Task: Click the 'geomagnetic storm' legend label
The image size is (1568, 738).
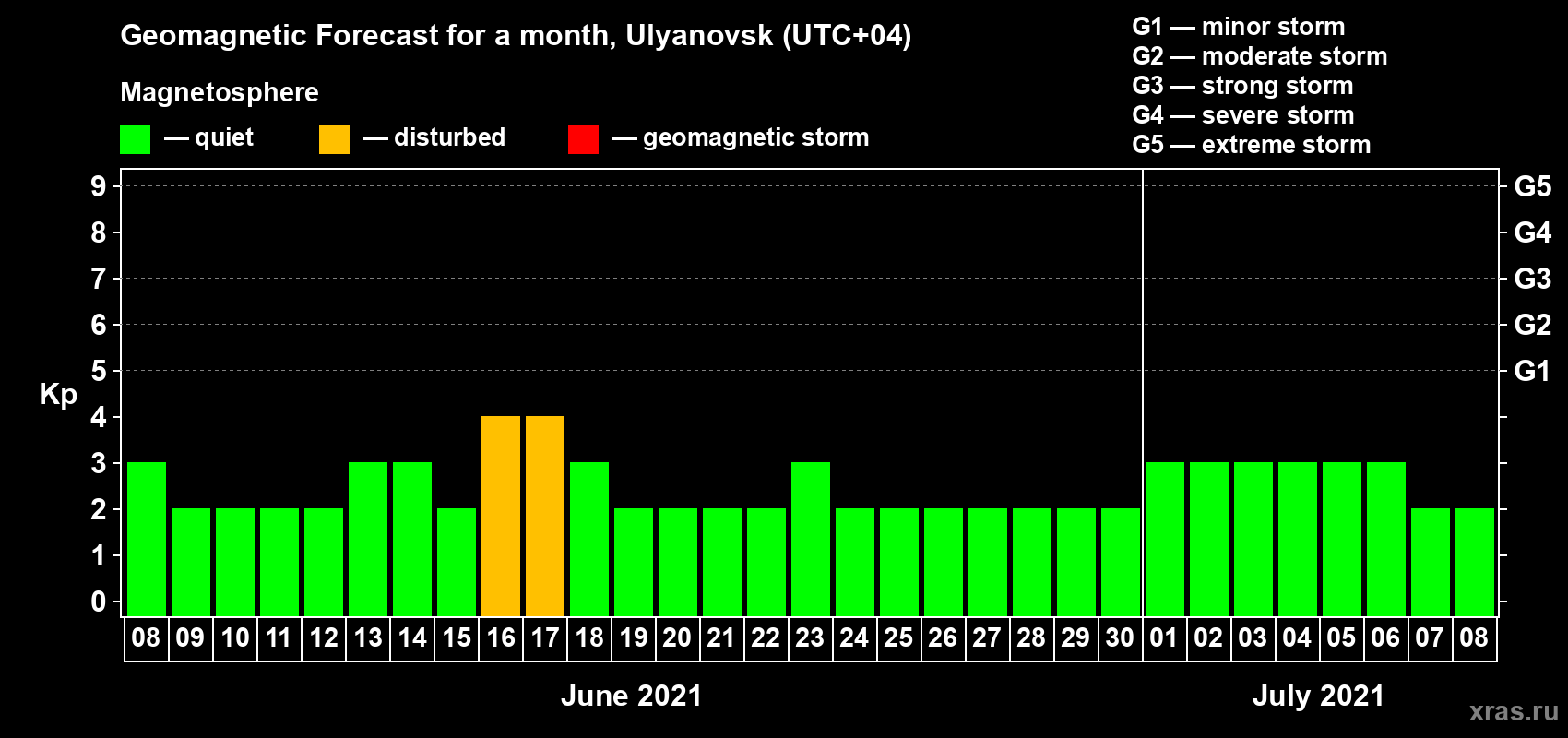Action: [x=756, y=137]
